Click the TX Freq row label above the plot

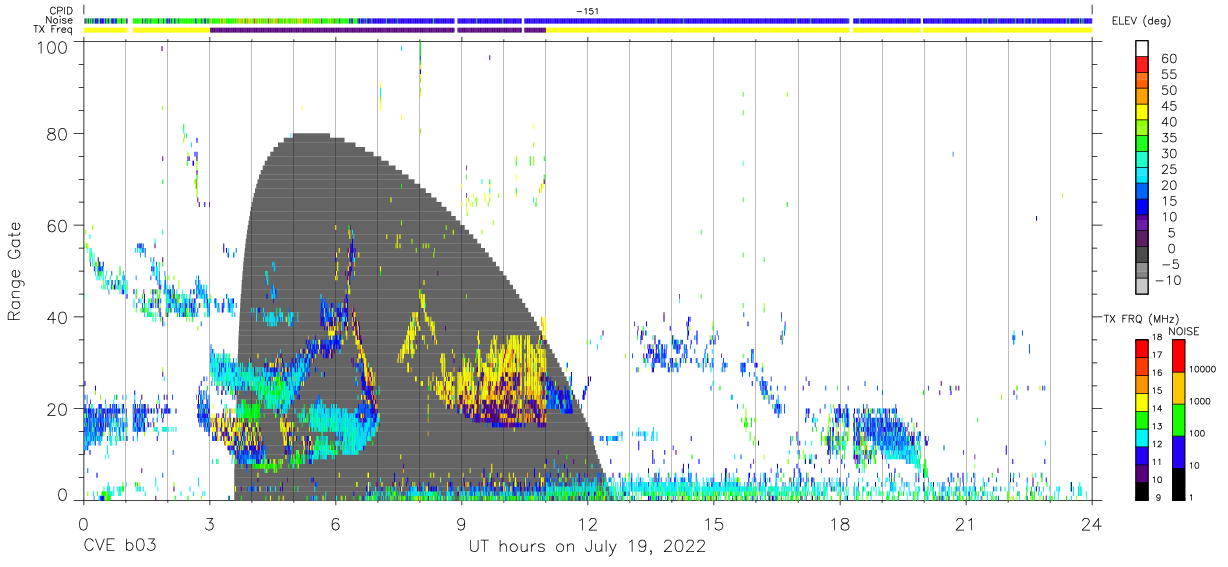[x=55, y=30]
